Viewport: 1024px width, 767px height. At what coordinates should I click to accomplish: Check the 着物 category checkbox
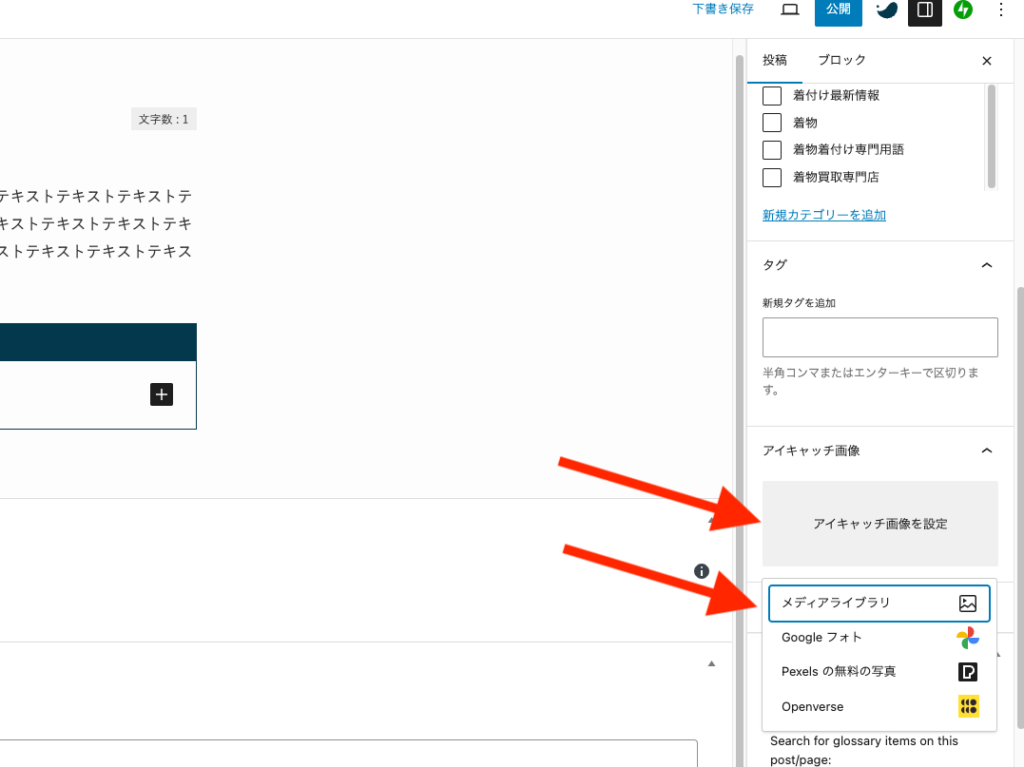772,123
